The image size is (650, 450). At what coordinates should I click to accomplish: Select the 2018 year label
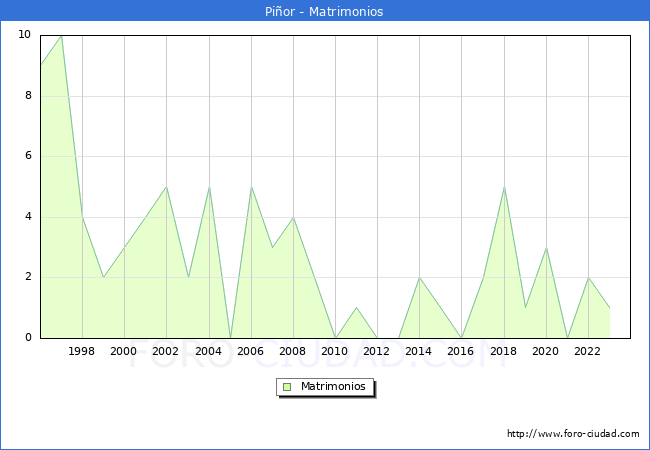pos(503,351)
